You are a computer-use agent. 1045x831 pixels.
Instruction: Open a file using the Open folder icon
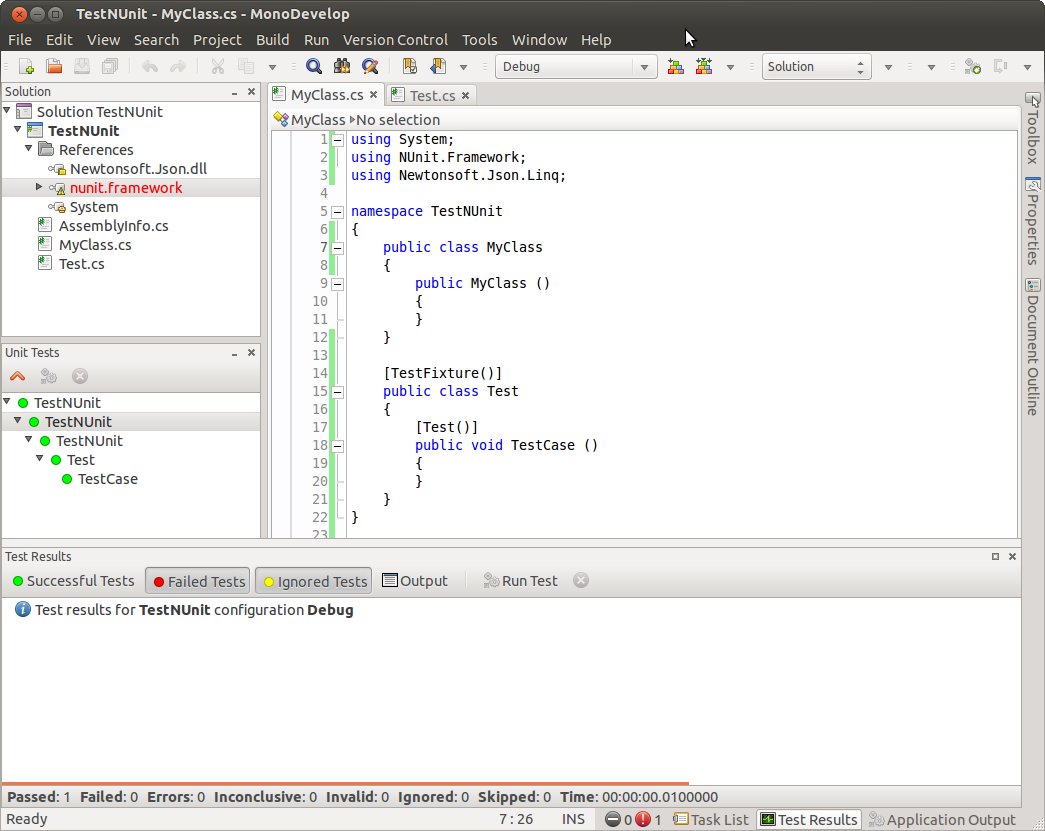[x=54, y=66]
